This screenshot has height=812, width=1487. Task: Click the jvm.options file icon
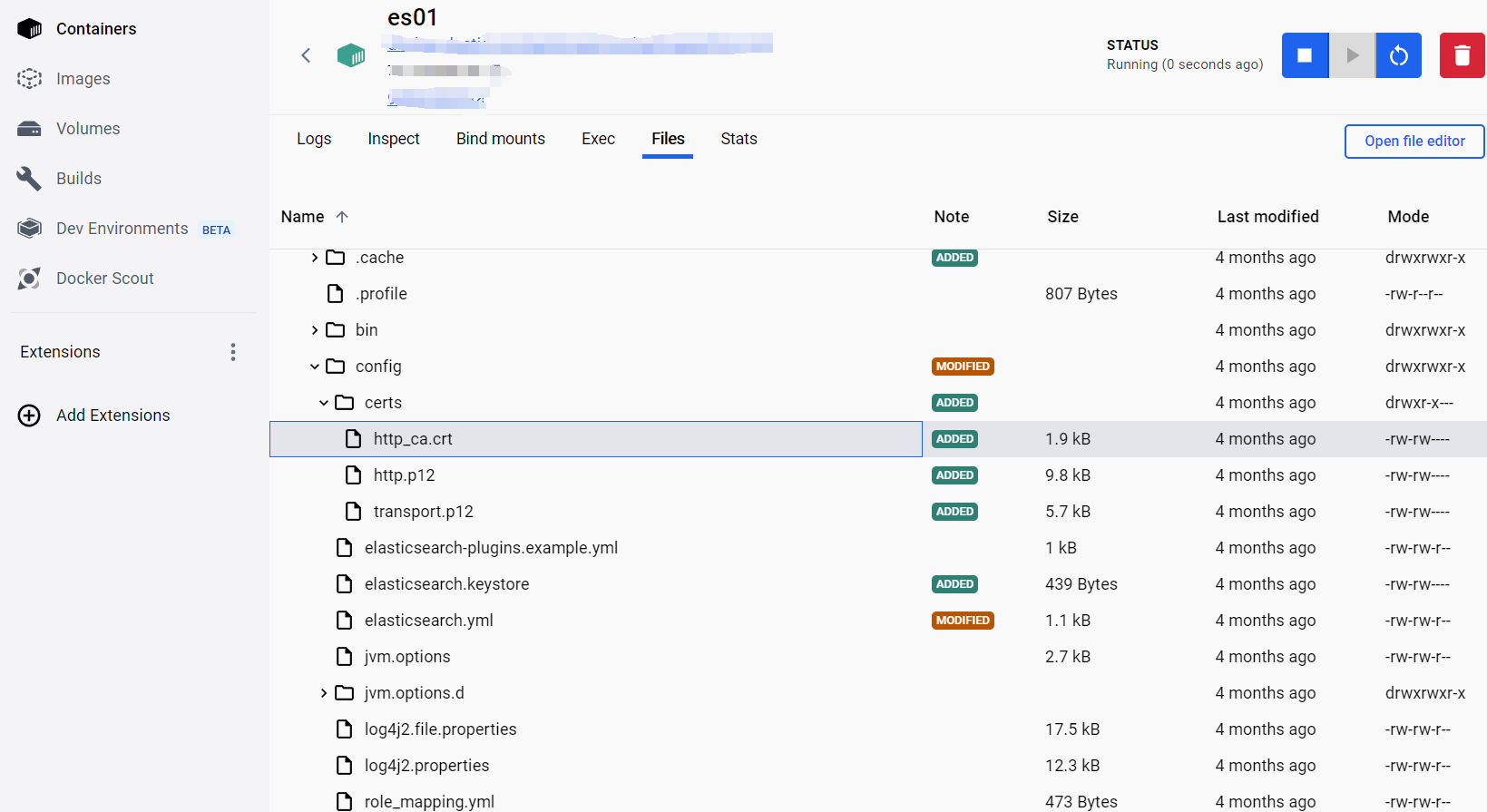(345, 657)
